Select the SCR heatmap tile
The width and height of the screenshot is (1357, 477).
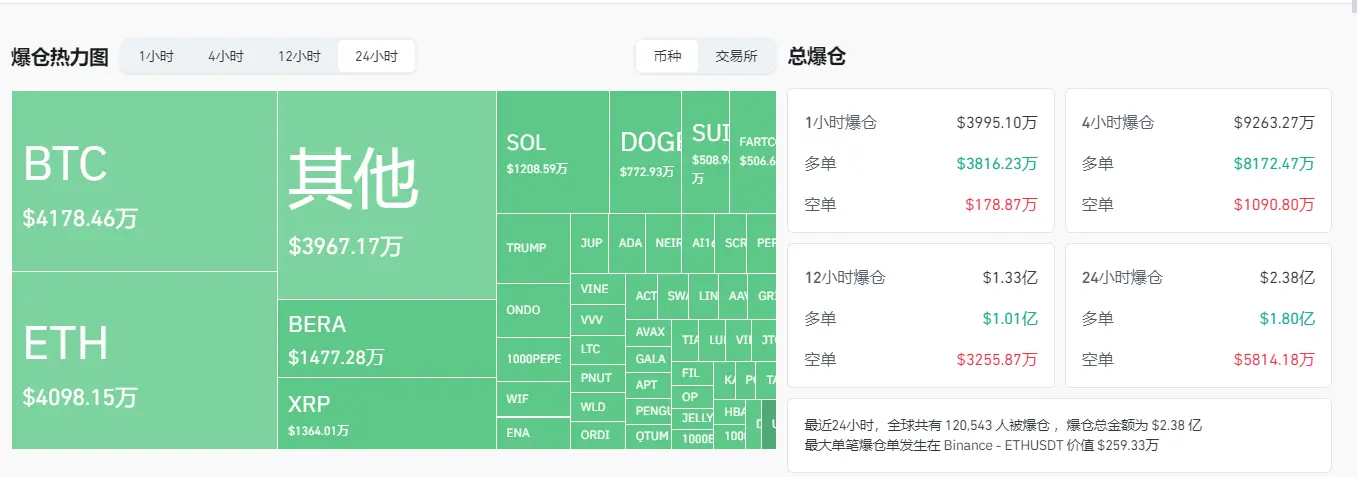point(731,243)
